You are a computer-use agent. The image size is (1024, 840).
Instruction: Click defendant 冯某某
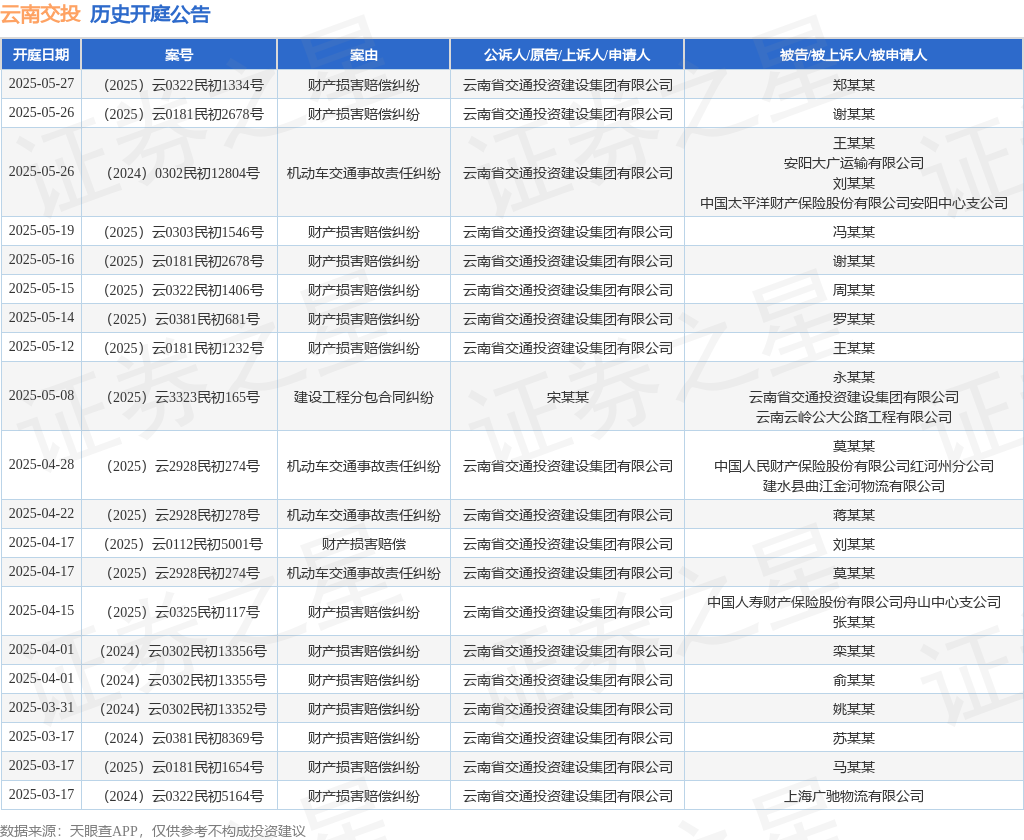point(854,232)
